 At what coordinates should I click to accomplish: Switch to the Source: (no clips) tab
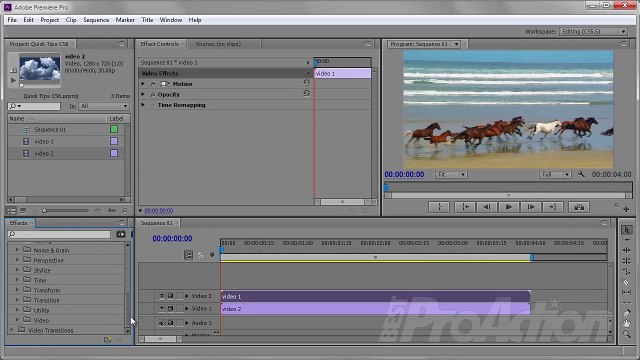point(218,44)
